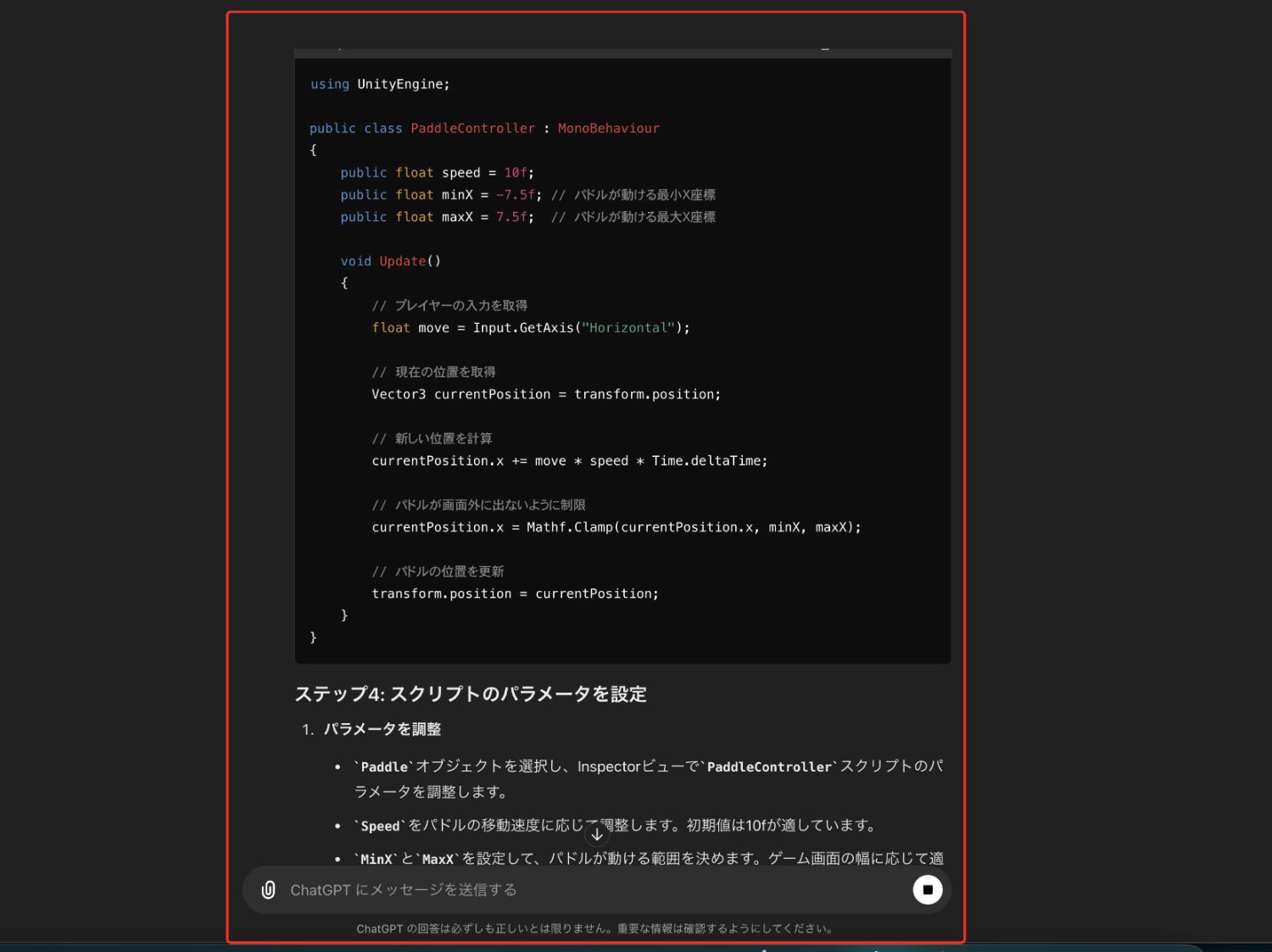Click the paperclip attach file icon

coord(268,889)
